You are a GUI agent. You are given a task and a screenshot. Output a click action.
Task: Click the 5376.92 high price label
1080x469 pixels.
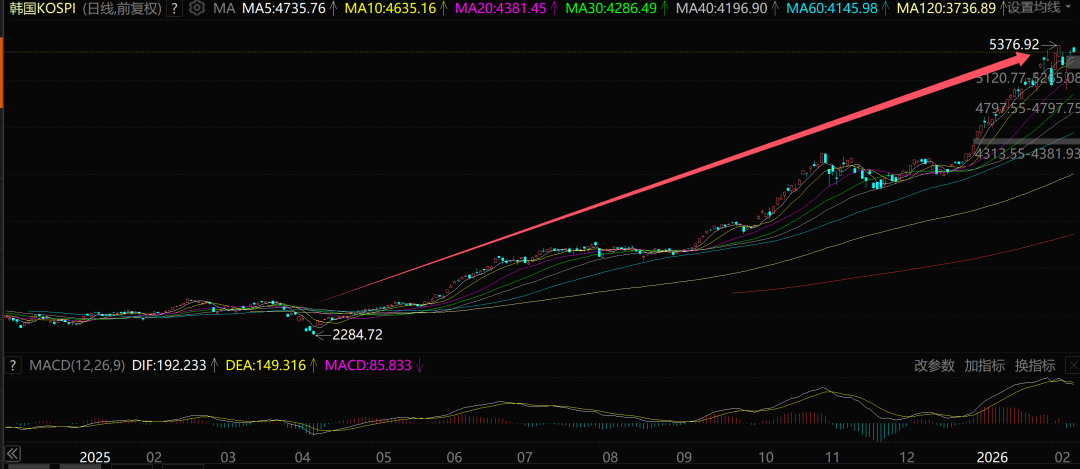[x=1014, y=44]
